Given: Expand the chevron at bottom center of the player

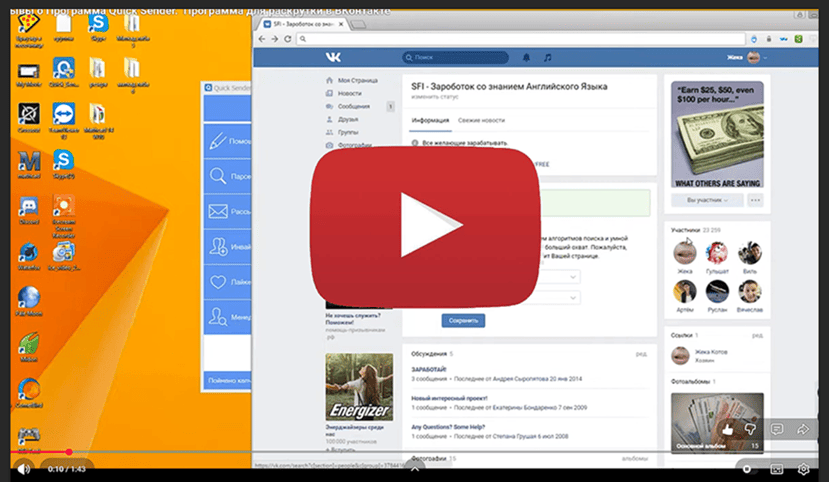Looking at the screenshot, I should click(x=415, y=469).
